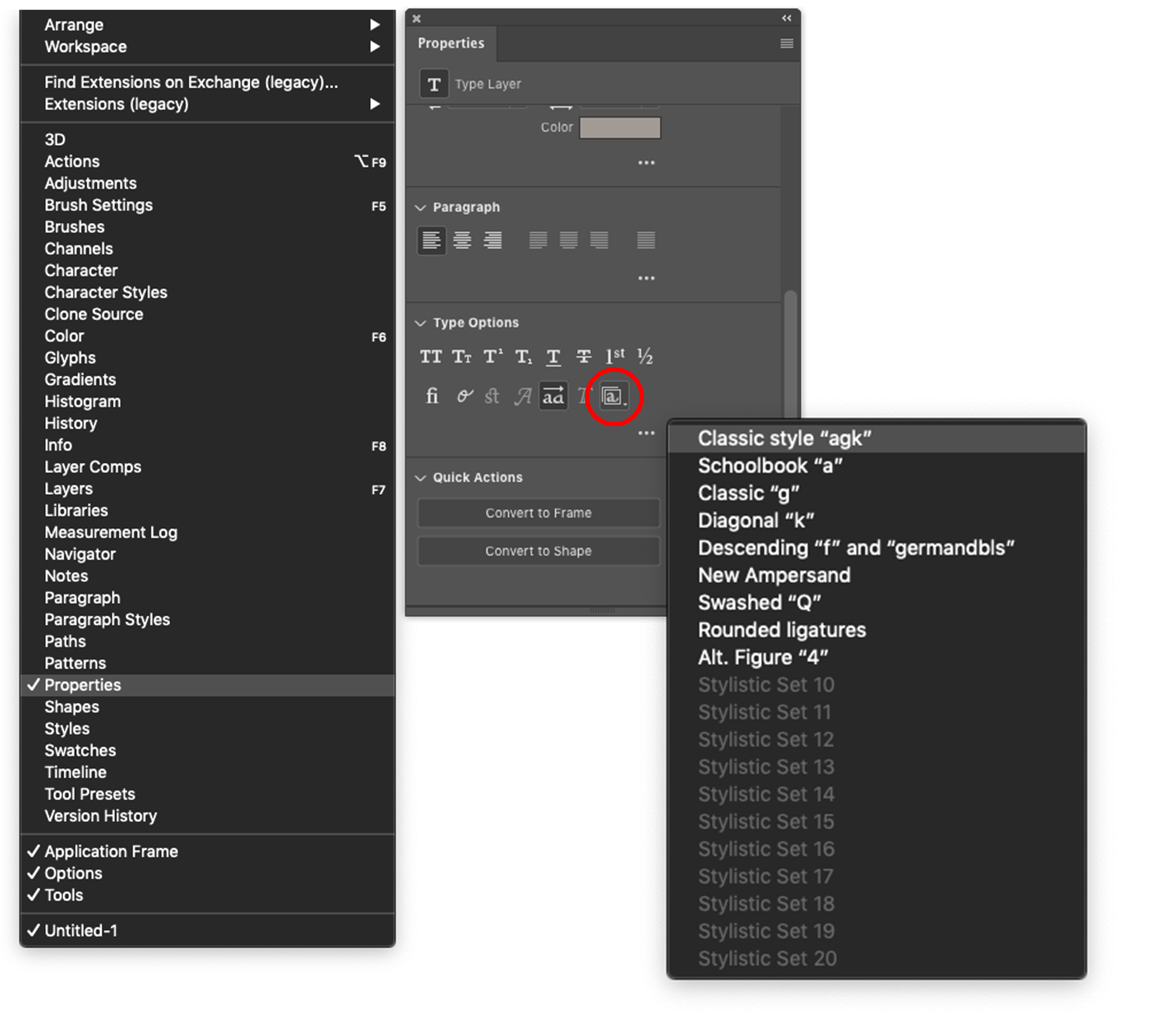Center align the paragraph text
Image resolution: width=1155 pixels, height=1036 pixels.
pos(462,241)
